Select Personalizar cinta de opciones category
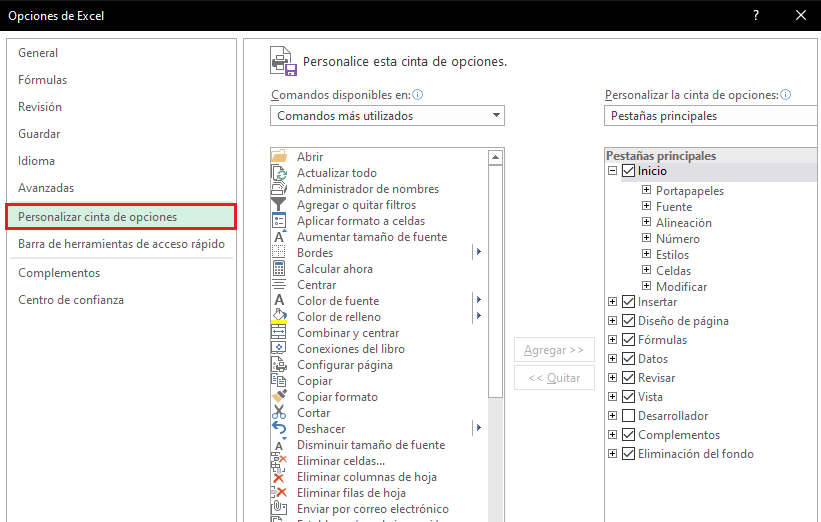 [121, 217]
